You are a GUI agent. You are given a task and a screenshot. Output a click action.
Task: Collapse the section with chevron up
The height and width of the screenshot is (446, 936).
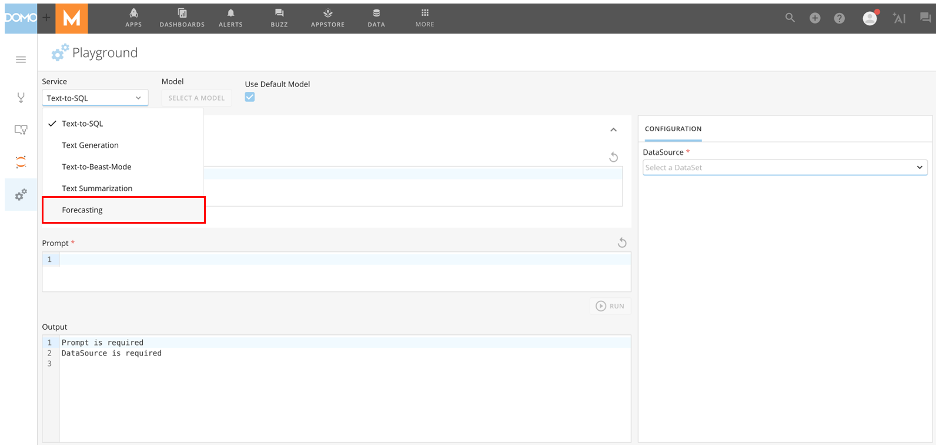[x=613, y=130]
